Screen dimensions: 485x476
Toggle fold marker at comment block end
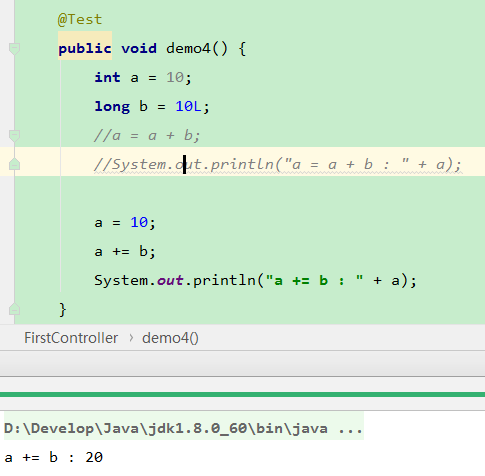[14, 164]
